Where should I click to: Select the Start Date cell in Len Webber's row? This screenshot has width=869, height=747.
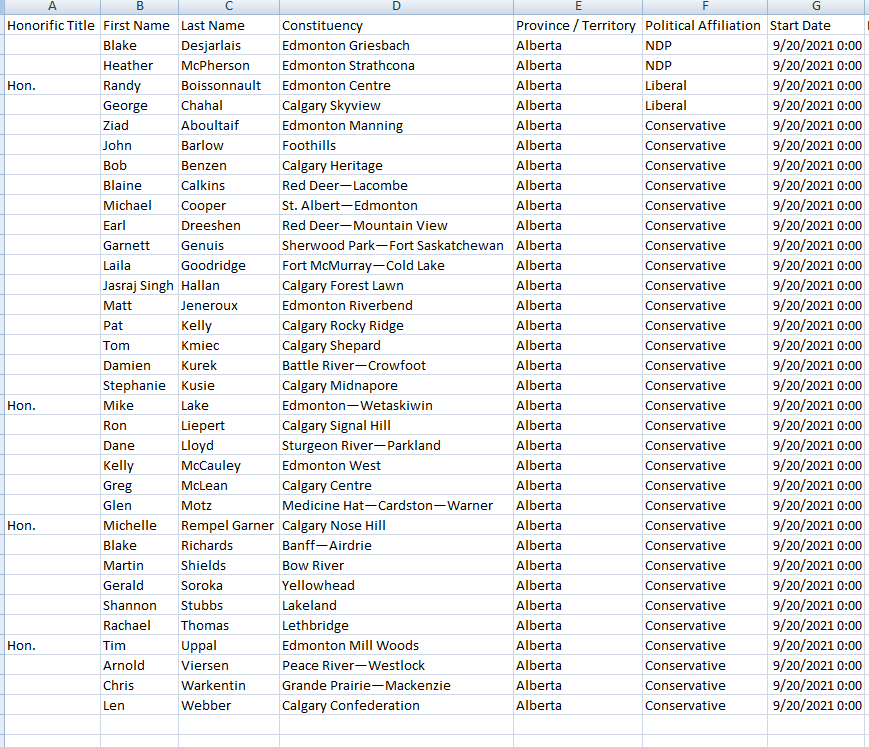pyautogui.click(x=817, y=705)
